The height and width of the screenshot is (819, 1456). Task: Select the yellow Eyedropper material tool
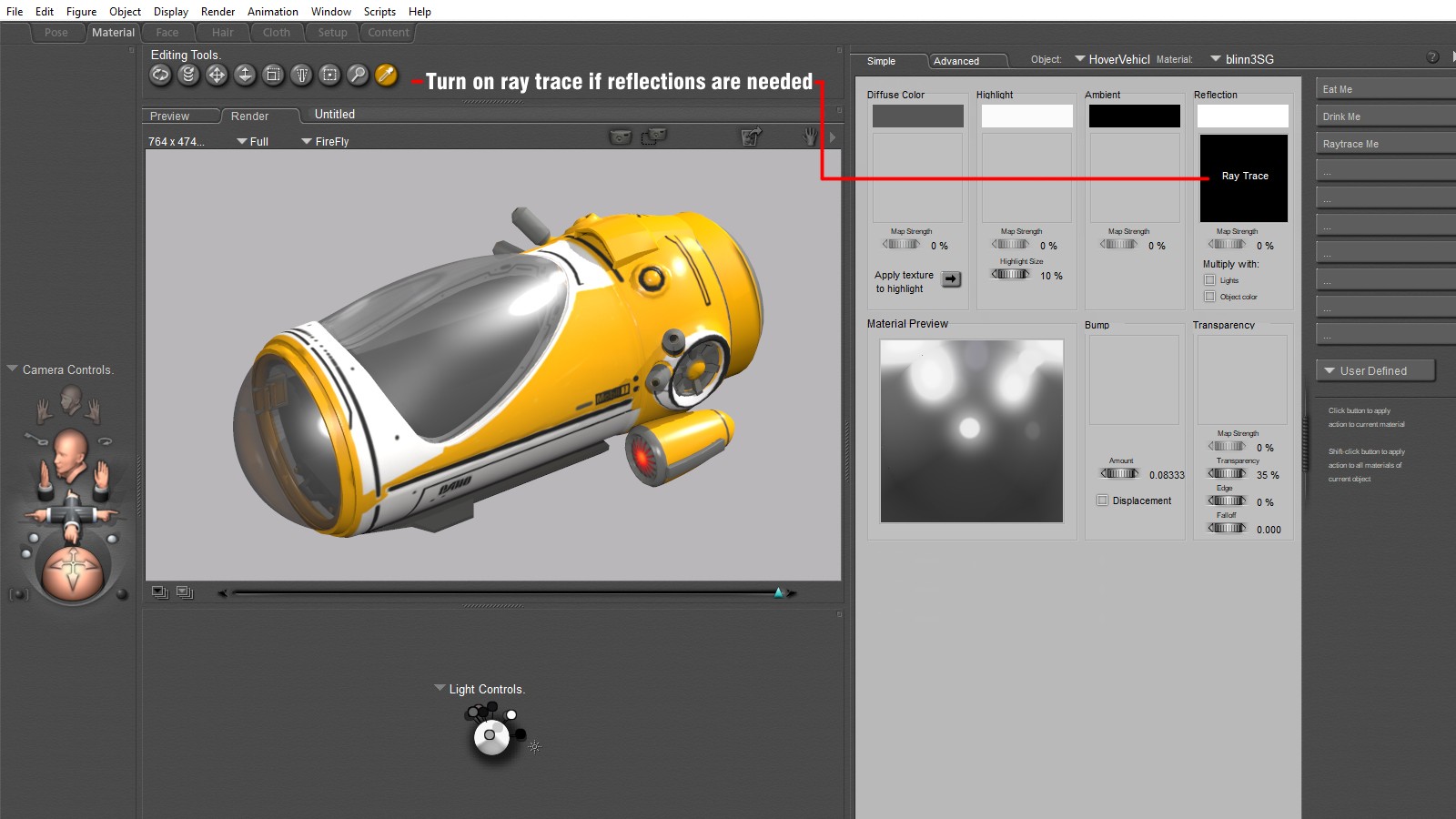pos(386,76)
